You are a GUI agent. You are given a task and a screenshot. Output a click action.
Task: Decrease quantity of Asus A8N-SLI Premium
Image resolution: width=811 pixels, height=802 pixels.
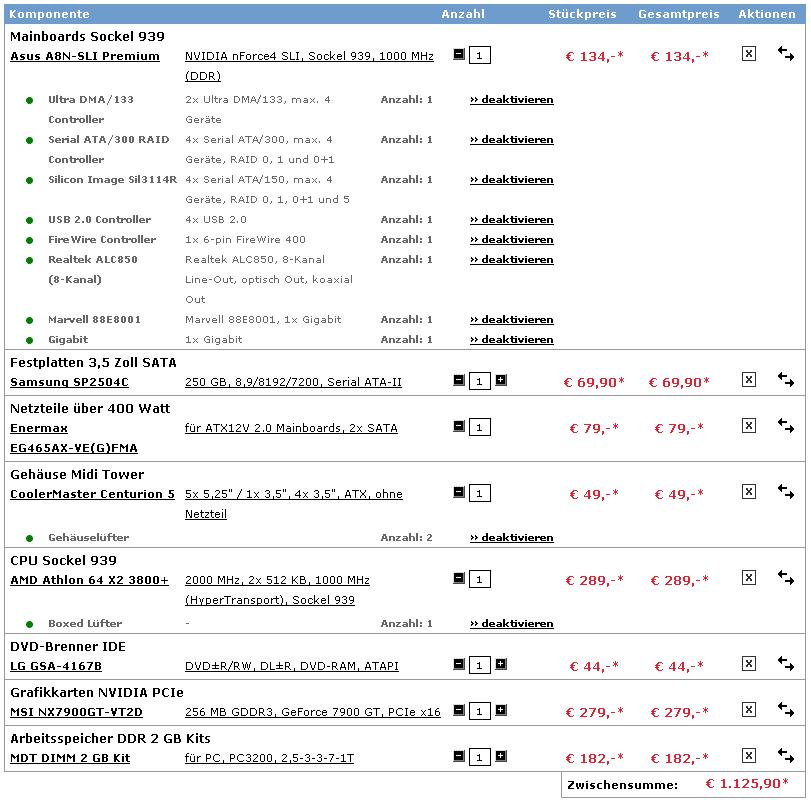[459, 54]
